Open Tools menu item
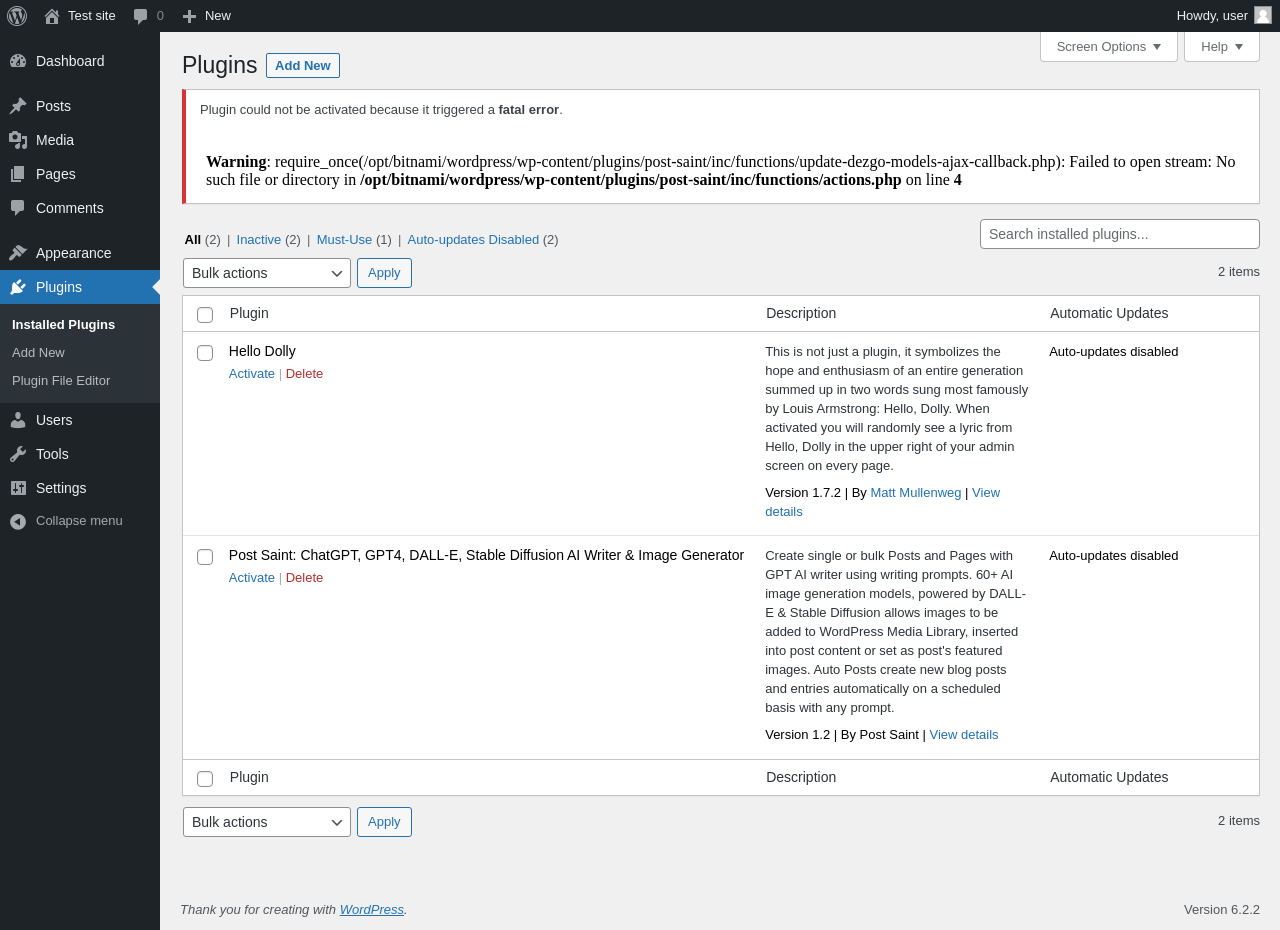Viewport: 1280px width, 930px height. click(x=80, y=454)
